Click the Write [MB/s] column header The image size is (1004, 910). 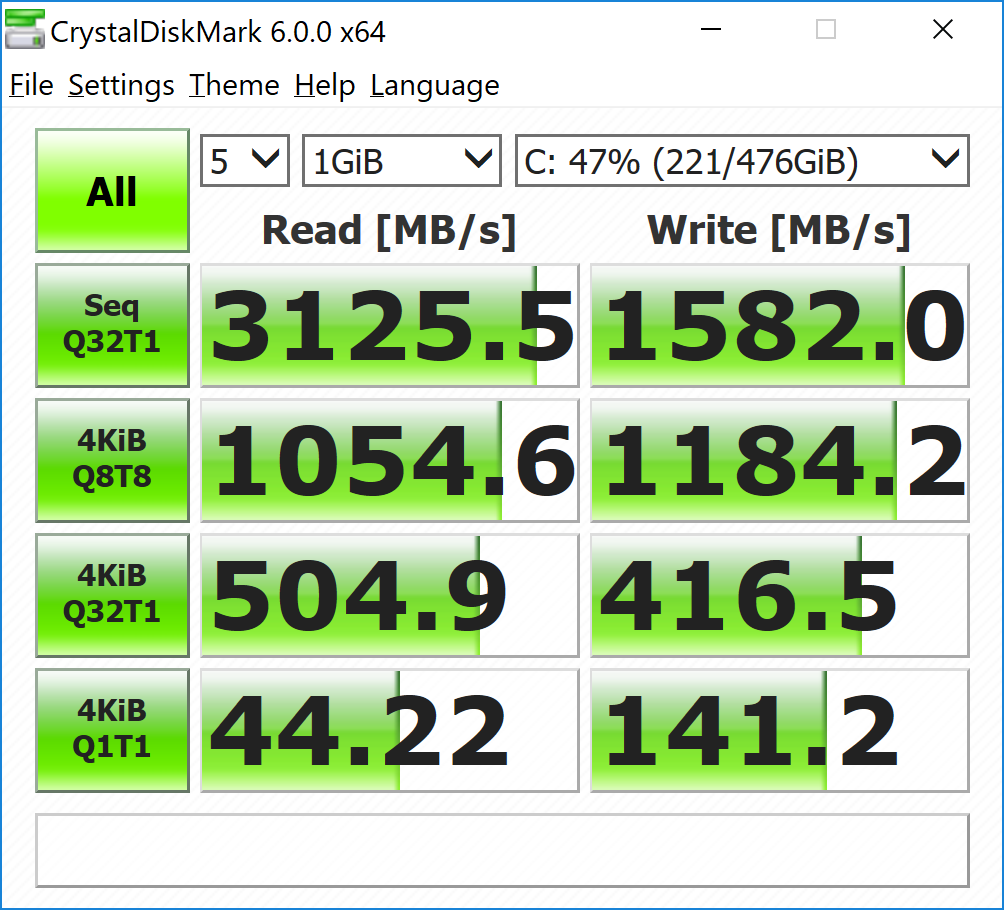[x=779, y=231]
